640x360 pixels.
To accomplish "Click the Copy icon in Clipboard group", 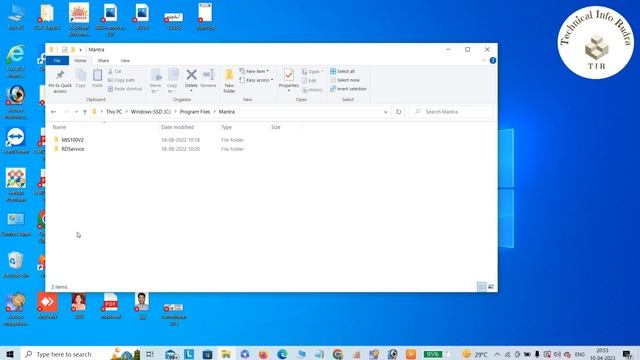I will [x=81, y=78].
